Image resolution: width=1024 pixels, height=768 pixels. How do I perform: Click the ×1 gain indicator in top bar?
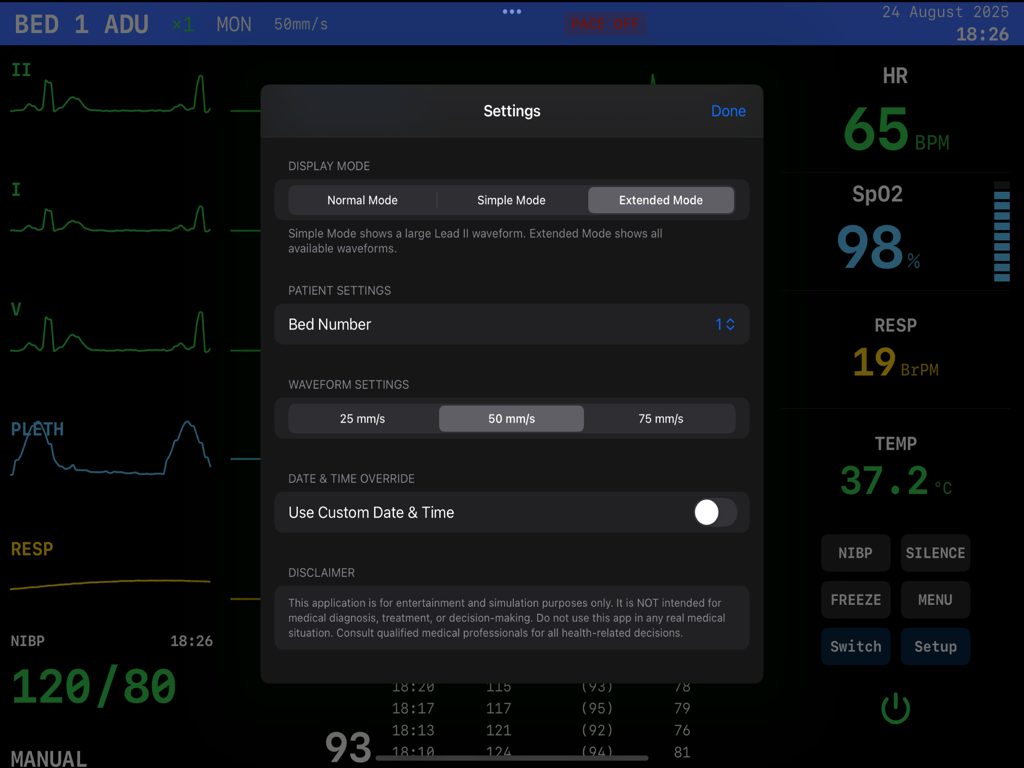(182, 24)
